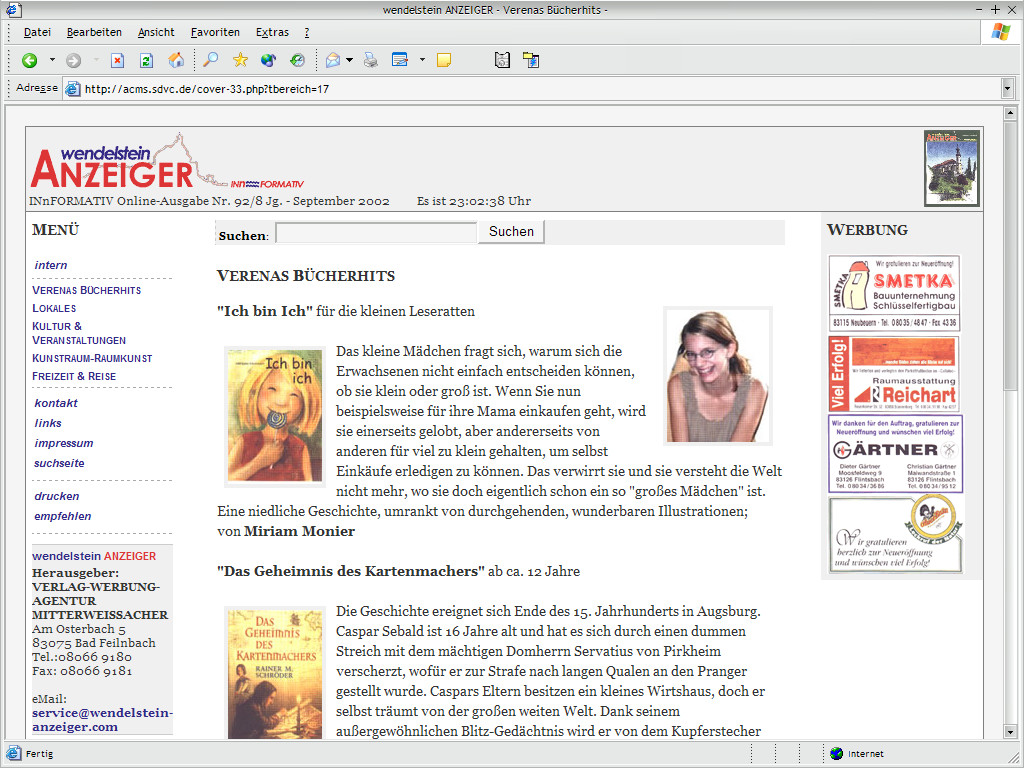Screen dimensions: 1024x768
Task: Go to the Home page icon
Action: coord(176,60)
